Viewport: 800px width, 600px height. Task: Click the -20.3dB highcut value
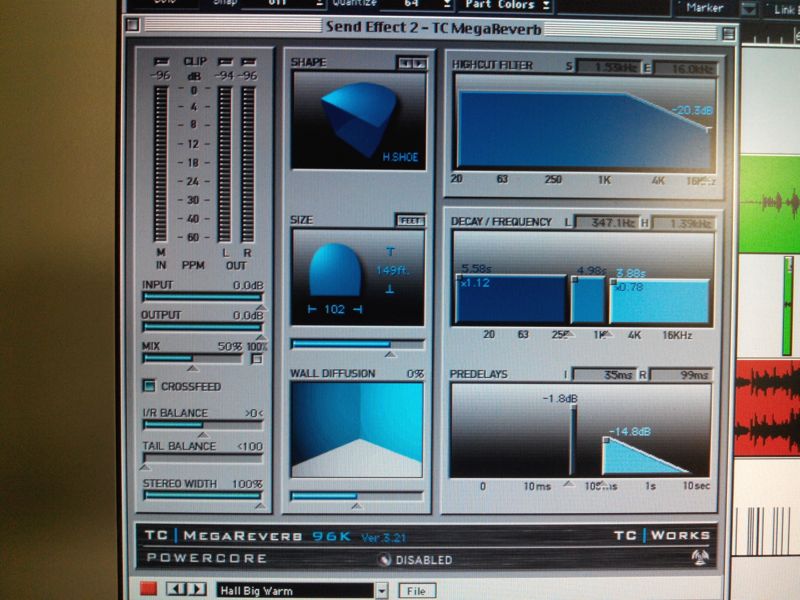692,110
